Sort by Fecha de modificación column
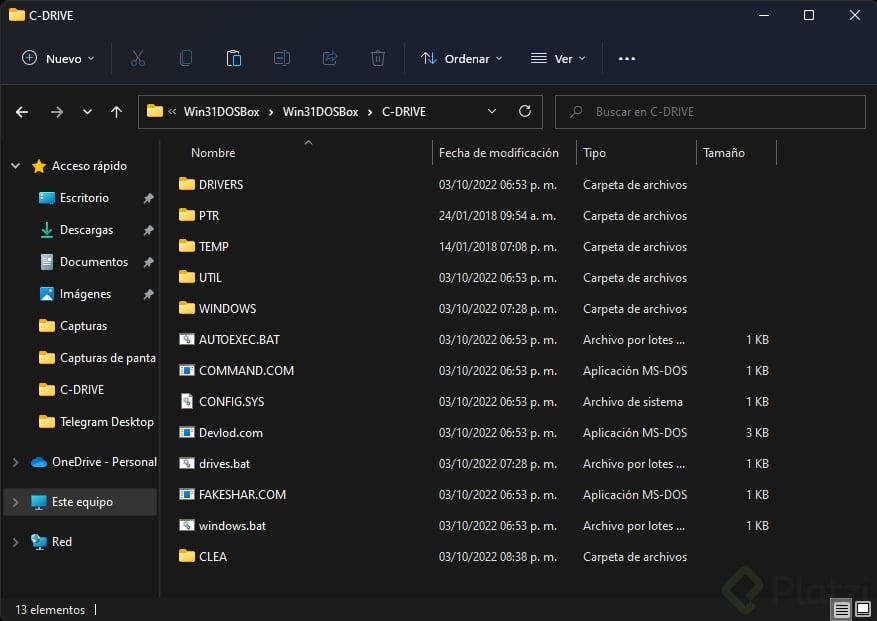This screenshot has width=877, height=621. (498, 153)
